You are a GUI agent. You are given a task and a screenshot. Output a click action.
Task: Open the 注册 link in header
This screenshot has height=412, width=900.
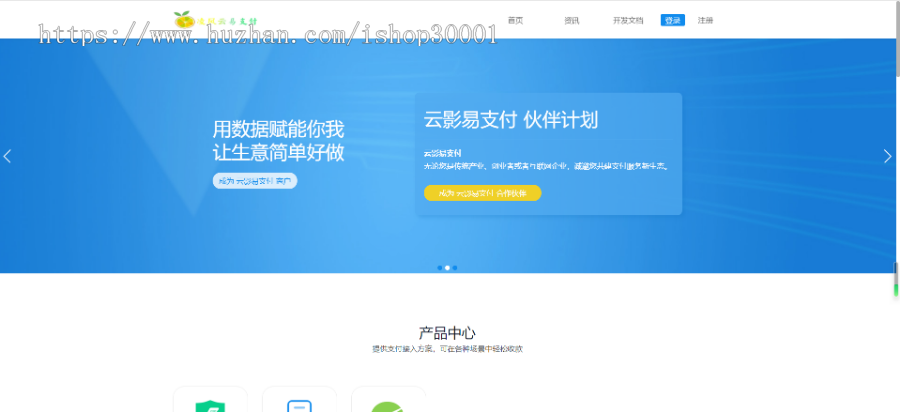(x=705, y=21)
